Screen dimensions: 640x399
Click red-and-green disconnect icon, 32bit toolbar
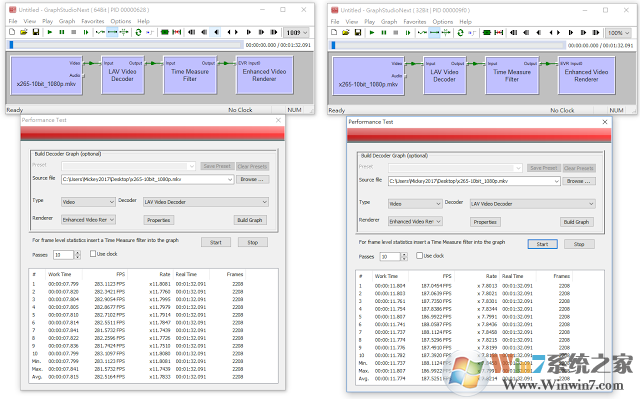[499, 32]
